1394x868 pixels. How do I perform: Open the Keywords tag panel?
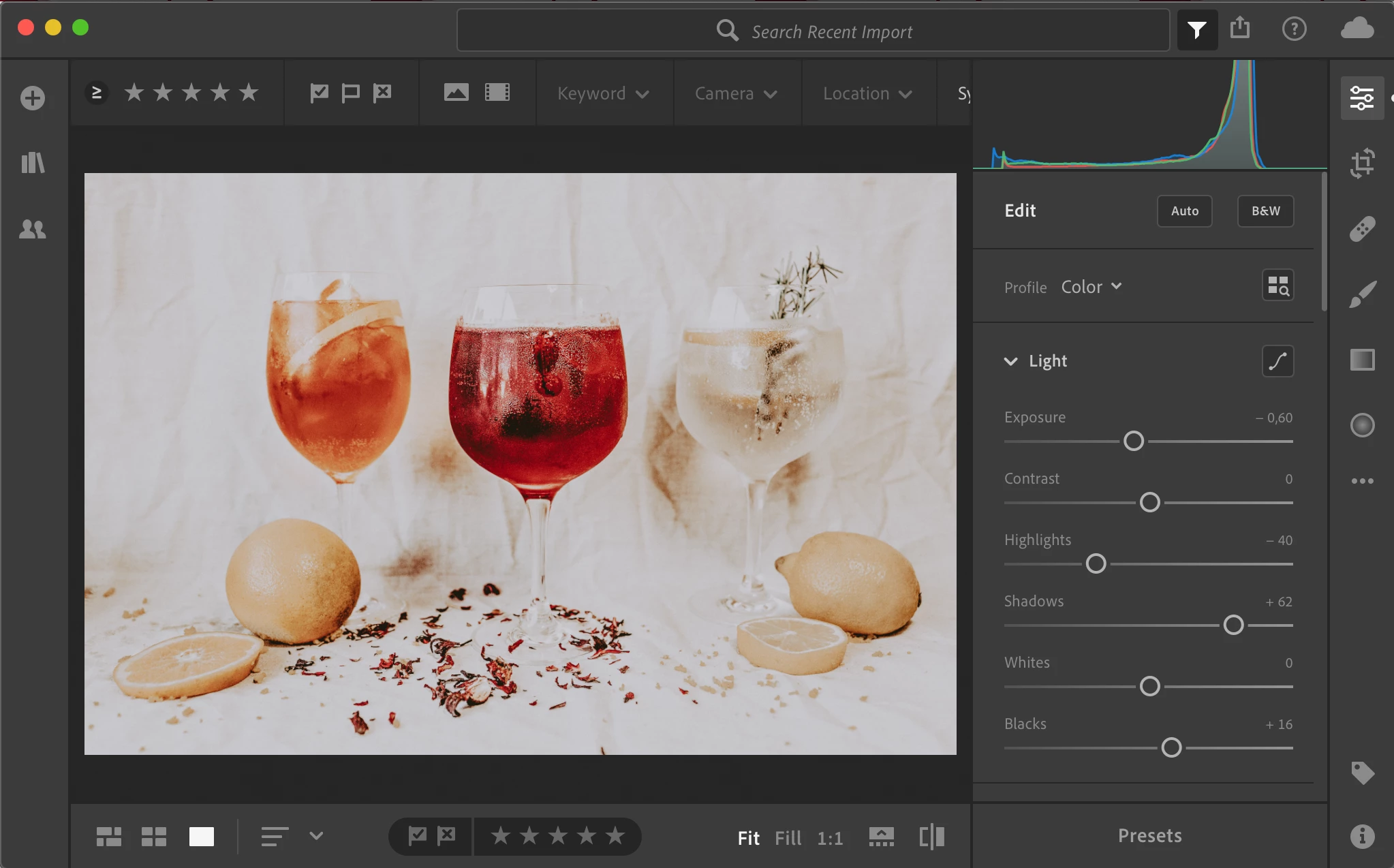[x=1362, y=773]
